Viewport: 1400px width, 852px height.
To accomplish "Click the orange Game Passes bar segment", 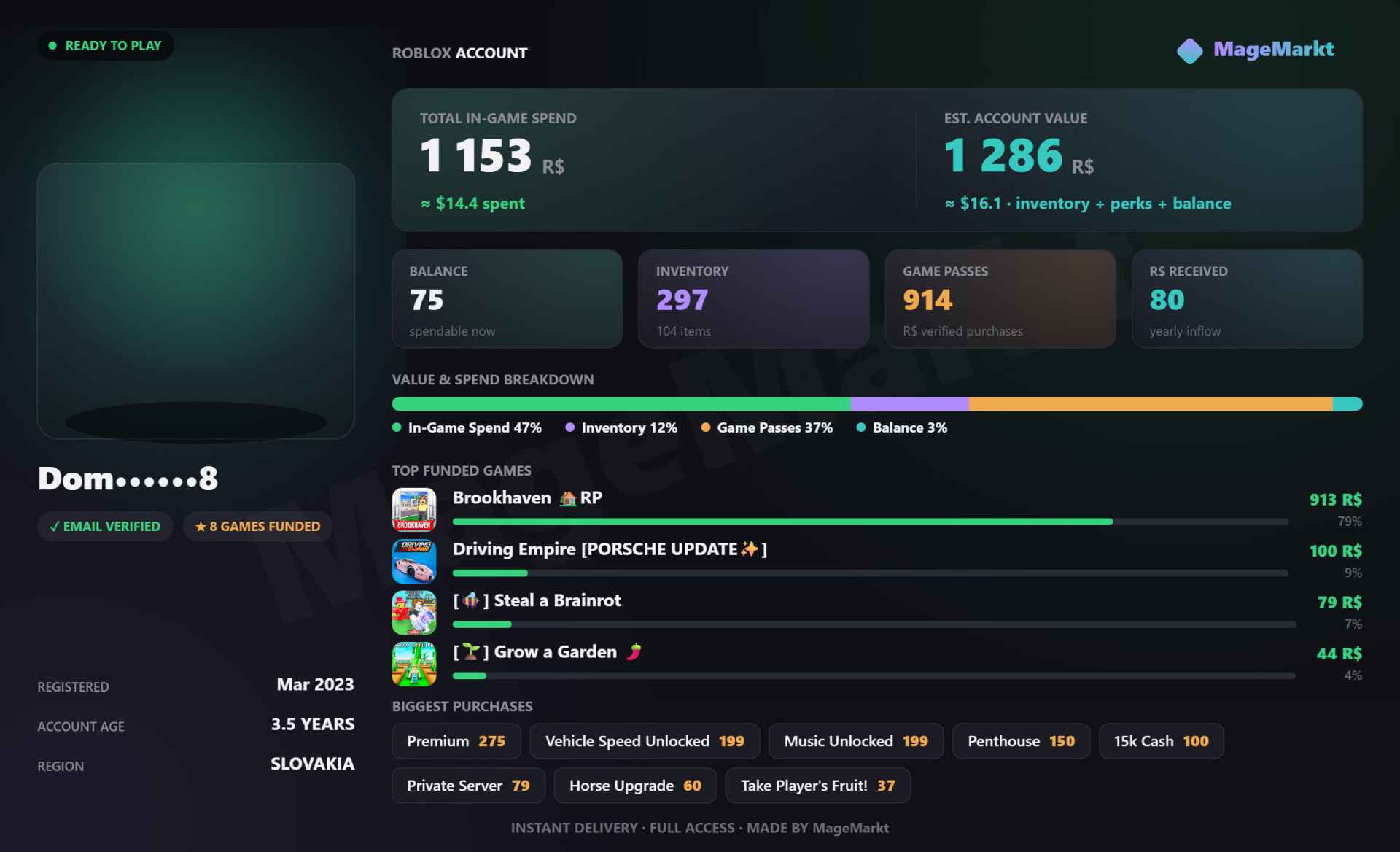I will (x=1151, y=404).
